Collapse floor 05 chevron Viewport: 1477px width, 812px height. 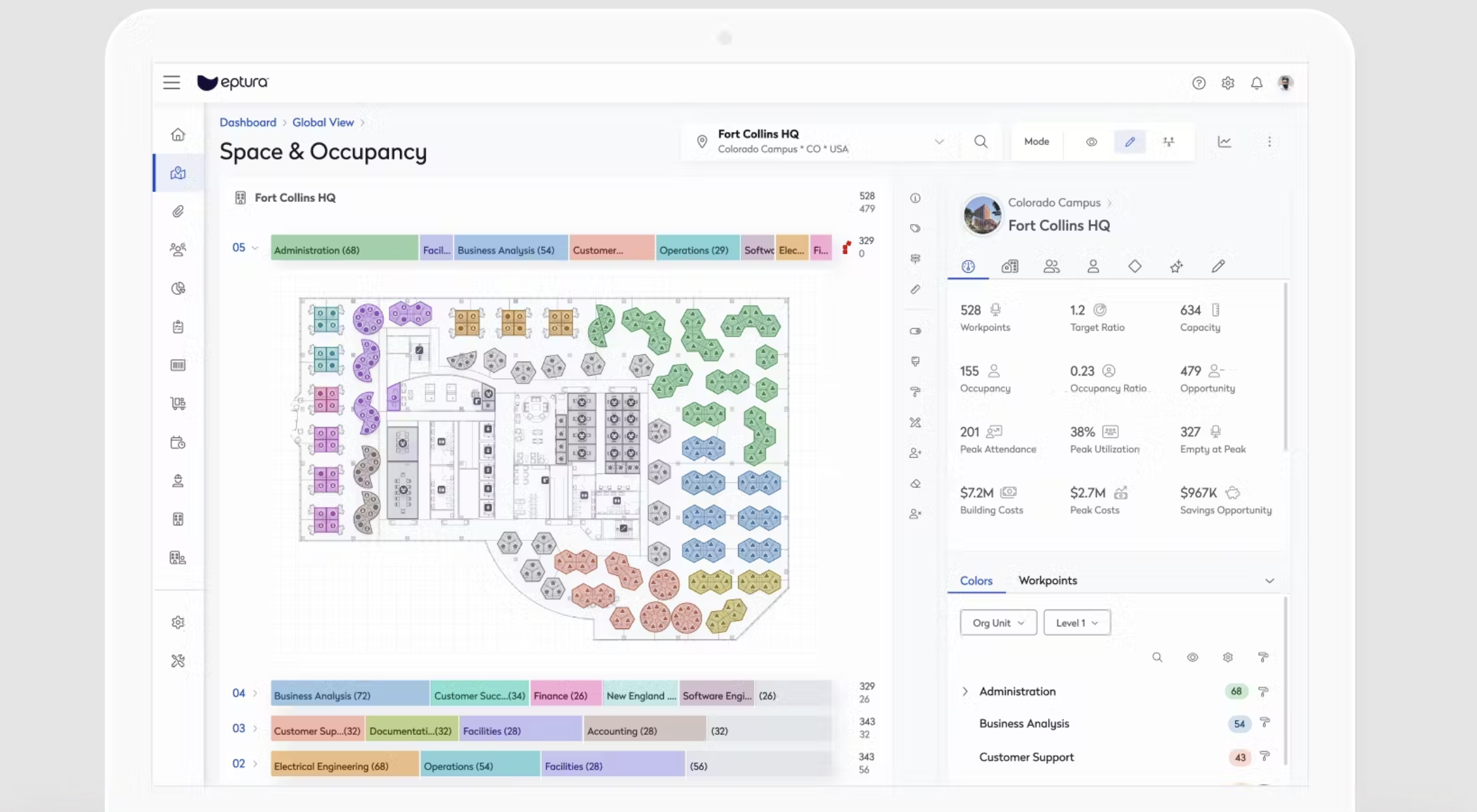255,248
